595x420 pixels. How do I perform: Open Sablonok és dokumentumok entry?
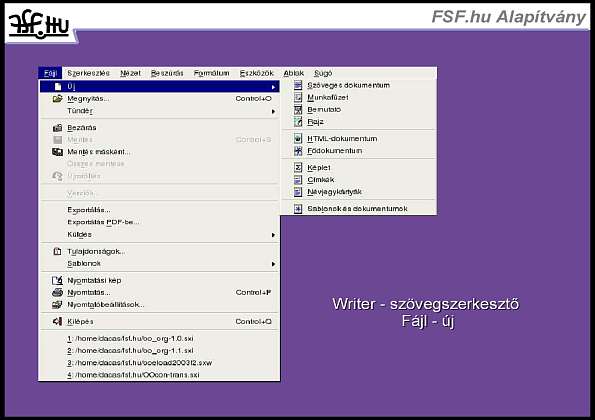359,208
